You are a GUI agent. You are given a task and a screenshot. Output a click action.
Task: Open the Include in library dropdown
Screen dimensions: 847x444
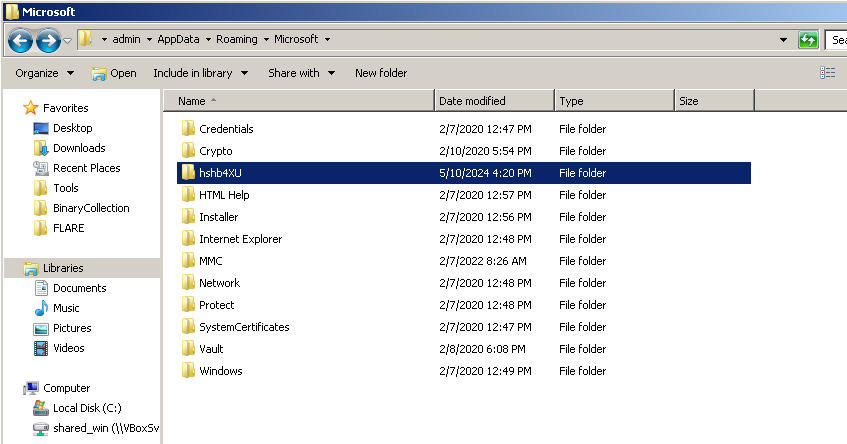200,73
